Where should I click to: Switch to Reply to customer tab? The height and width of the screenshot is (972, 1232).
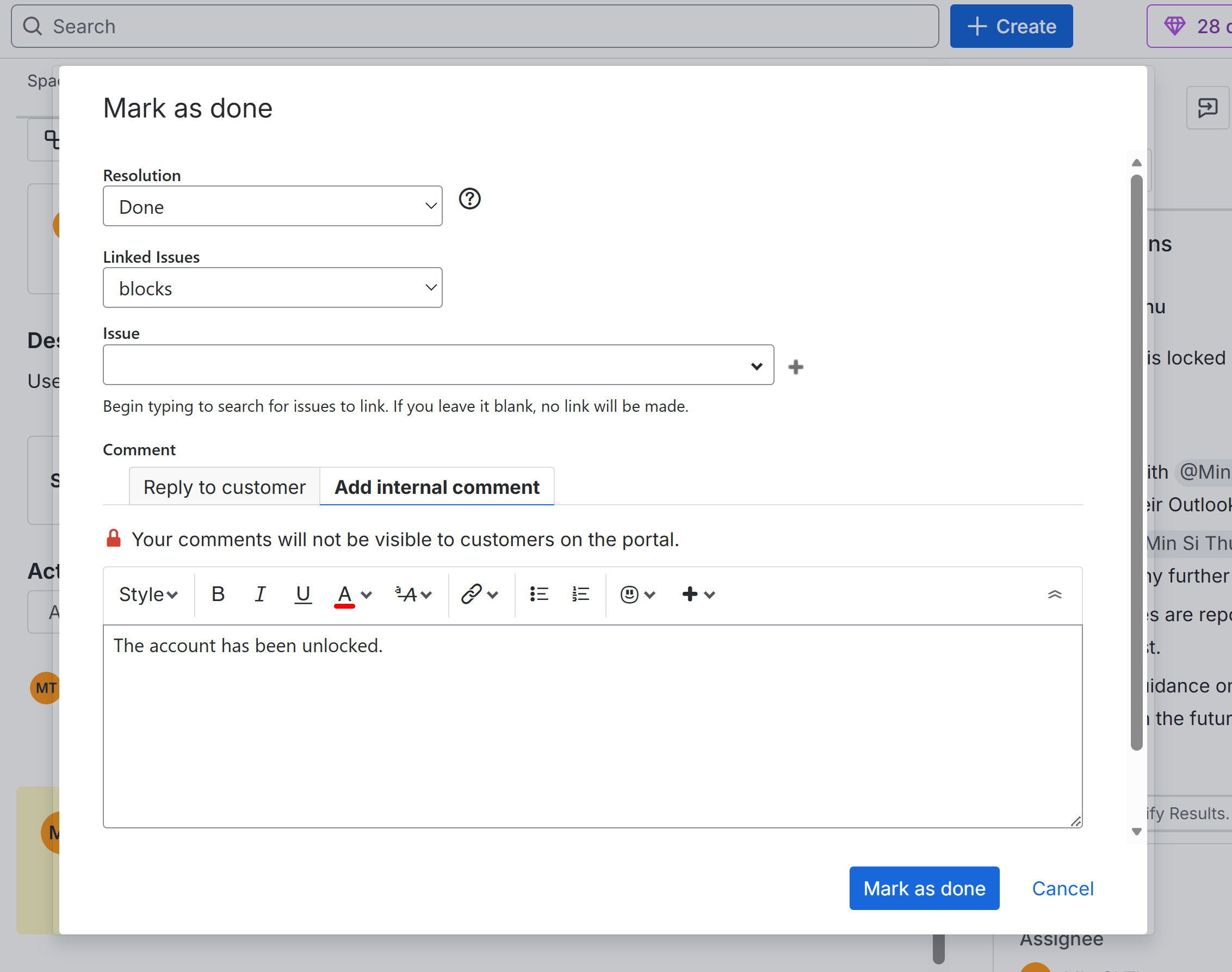tap(224, 487)
